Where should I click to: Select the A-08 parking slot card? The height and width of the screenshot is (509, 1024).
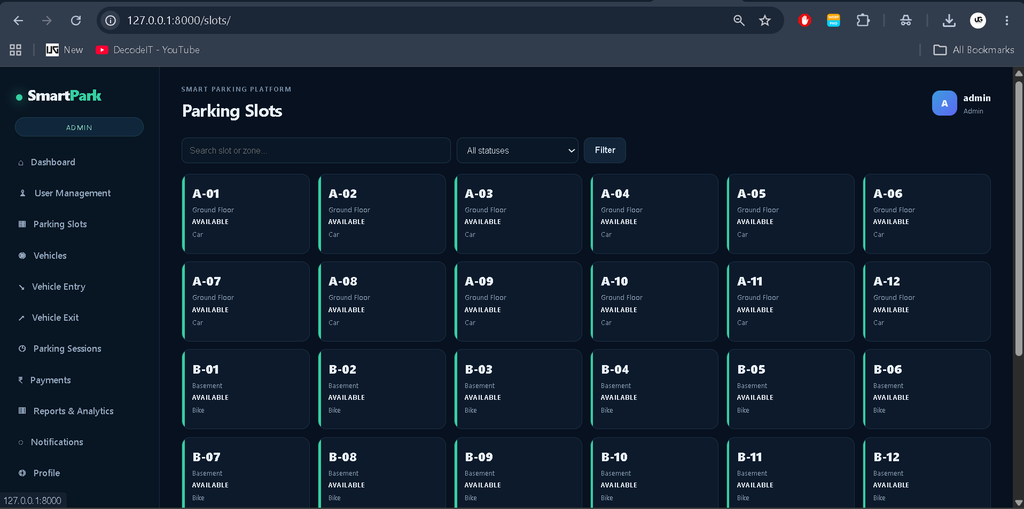pyautogui.click(x=382, y=301)
